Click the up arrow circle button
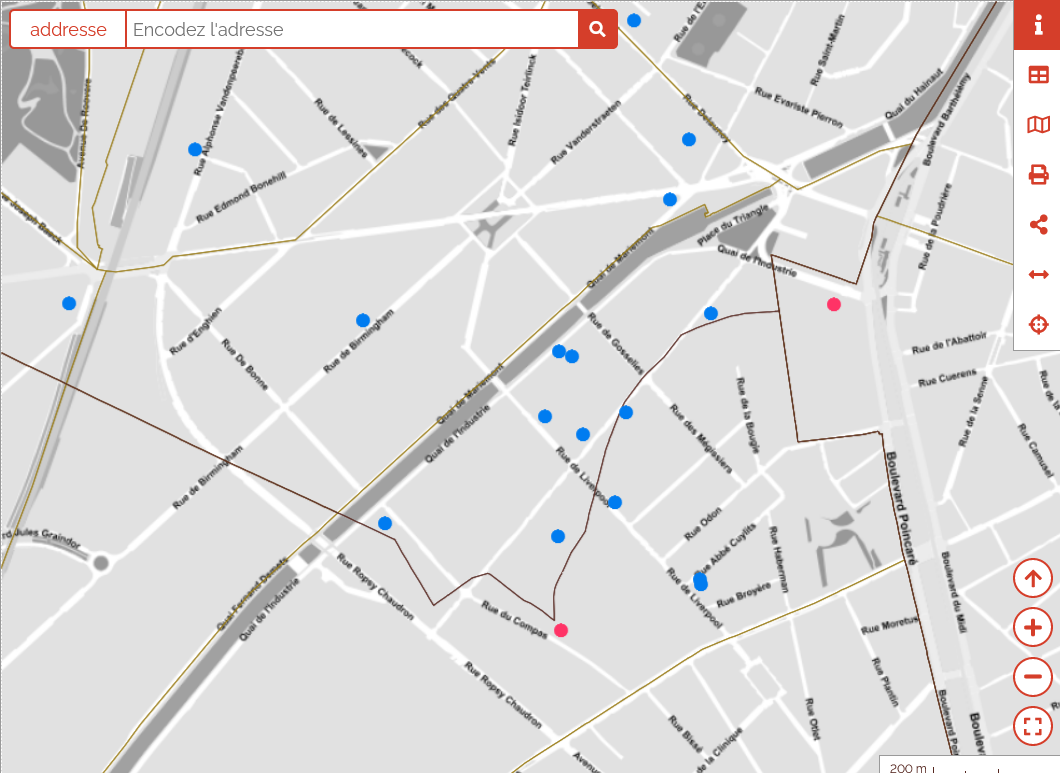 point(1033,578)
